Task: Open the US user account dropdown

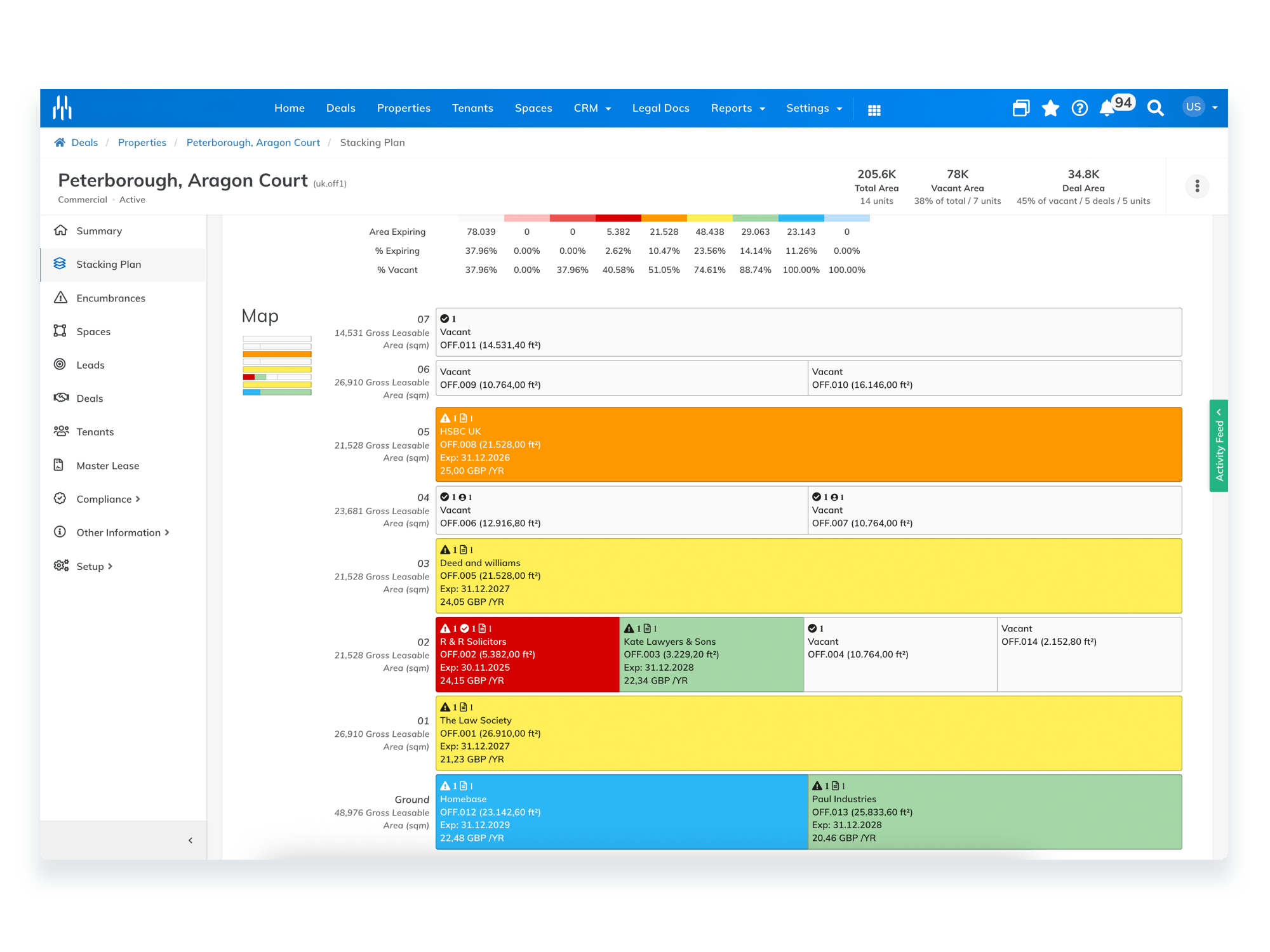Action: (1200, 107)
